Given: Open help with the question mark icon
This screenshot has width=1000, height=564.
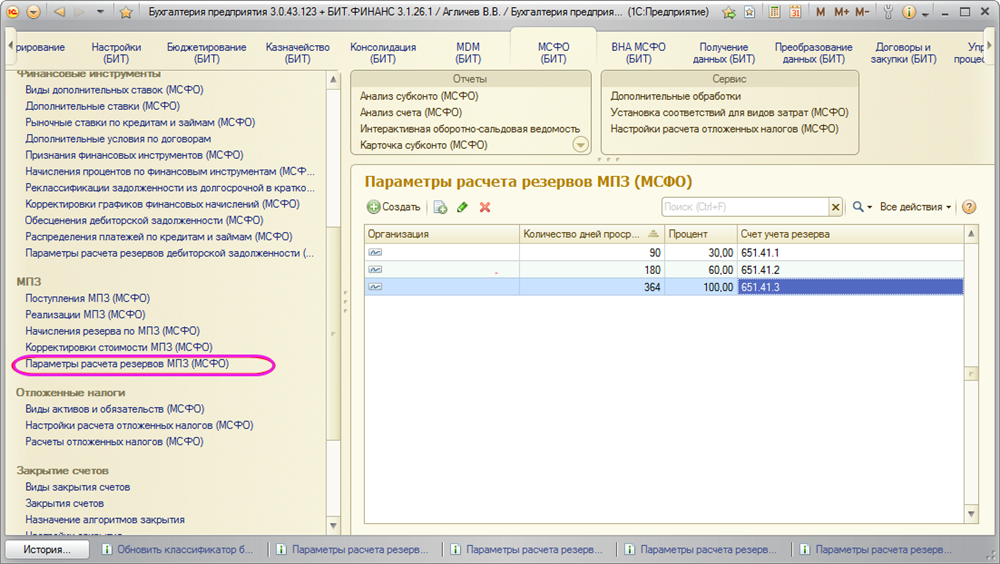Looking at the screenshot, I should click(x=968, y=207).
